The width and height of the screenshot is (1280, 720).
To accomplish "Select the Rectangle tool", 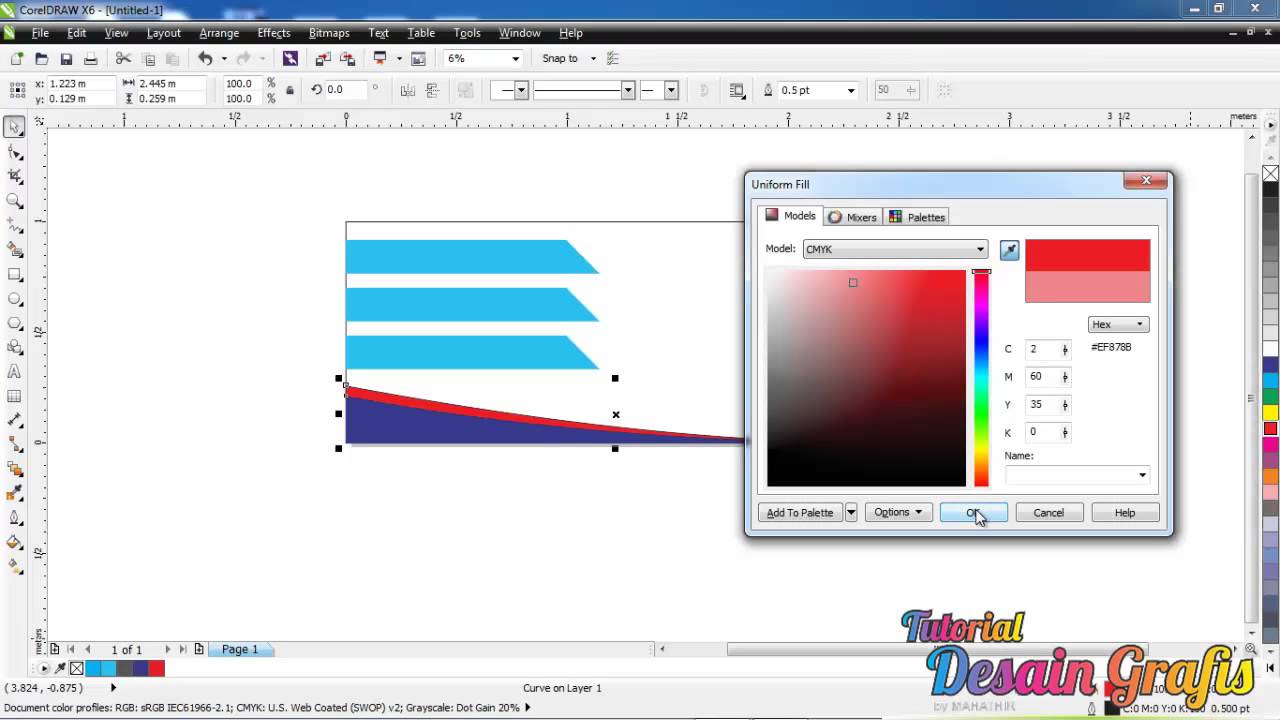I will [15, 274].
